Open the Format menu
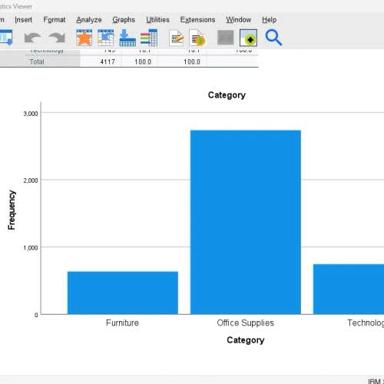 click(x=55, y=20)
